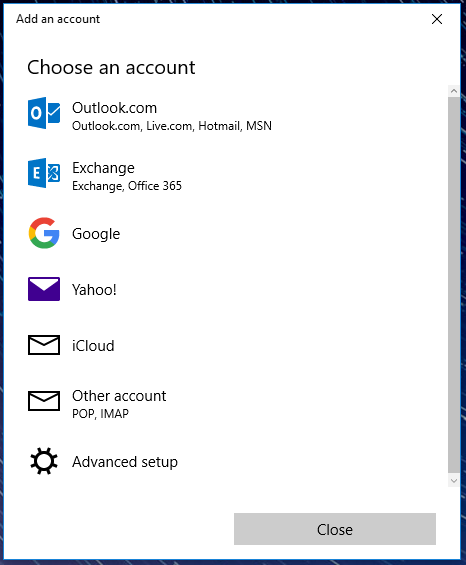466x565 pixels.
Task: Choose the Exchange account title
Action: coord(103,168)
